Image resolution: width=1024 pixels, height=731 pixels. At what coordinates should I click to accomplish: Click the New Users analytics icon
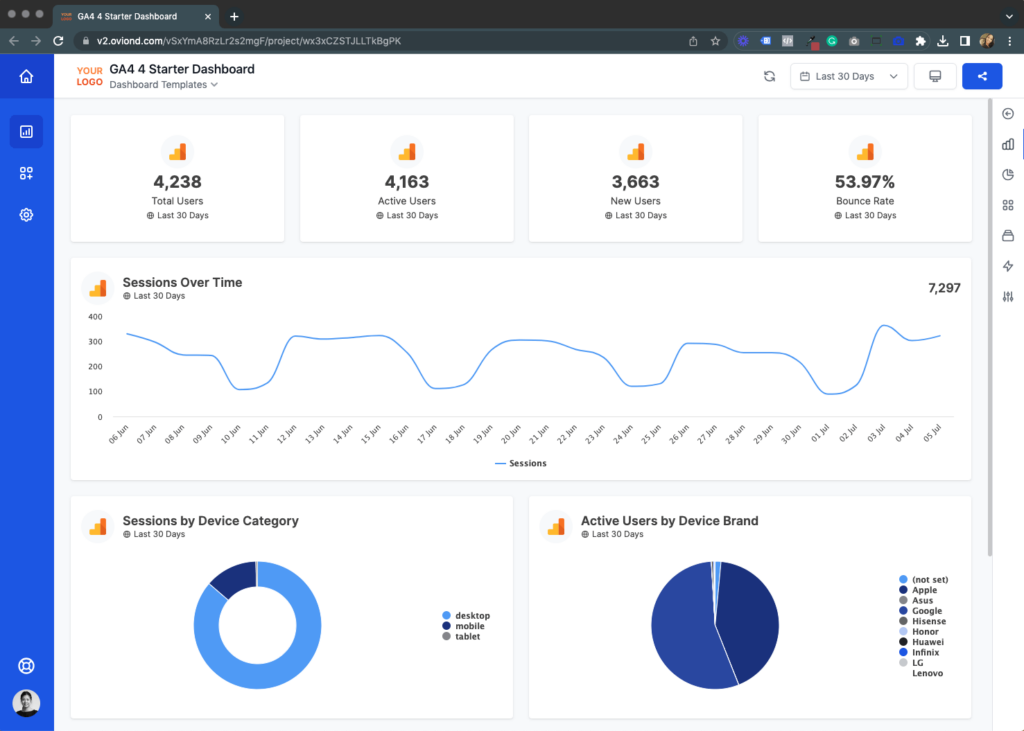(x=635, y=152)
